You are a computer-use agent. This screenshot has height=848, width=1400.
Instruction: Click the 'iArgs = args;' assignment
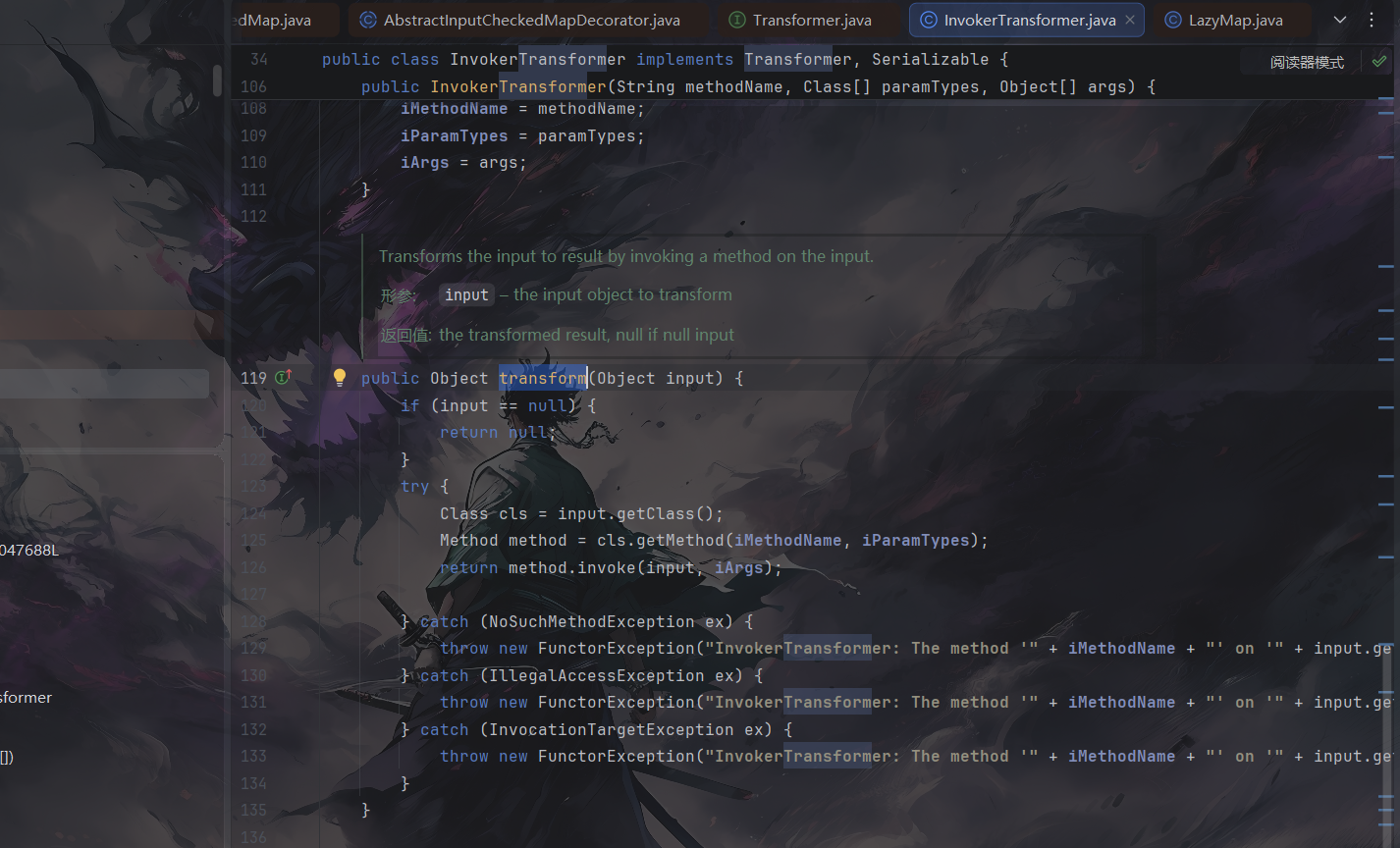click(463, 162)
